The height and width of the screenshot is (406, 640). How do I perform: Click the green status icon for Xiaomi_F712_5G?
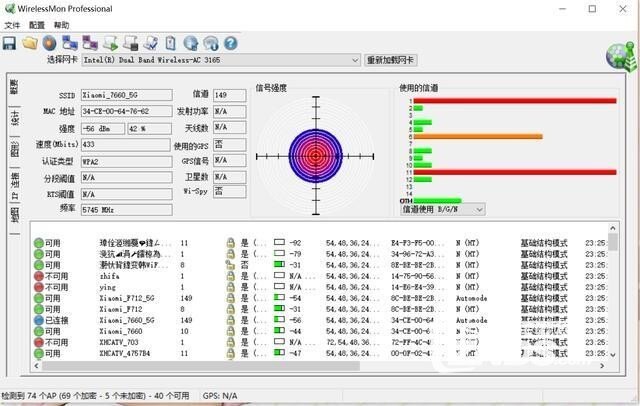pos(39,299)
